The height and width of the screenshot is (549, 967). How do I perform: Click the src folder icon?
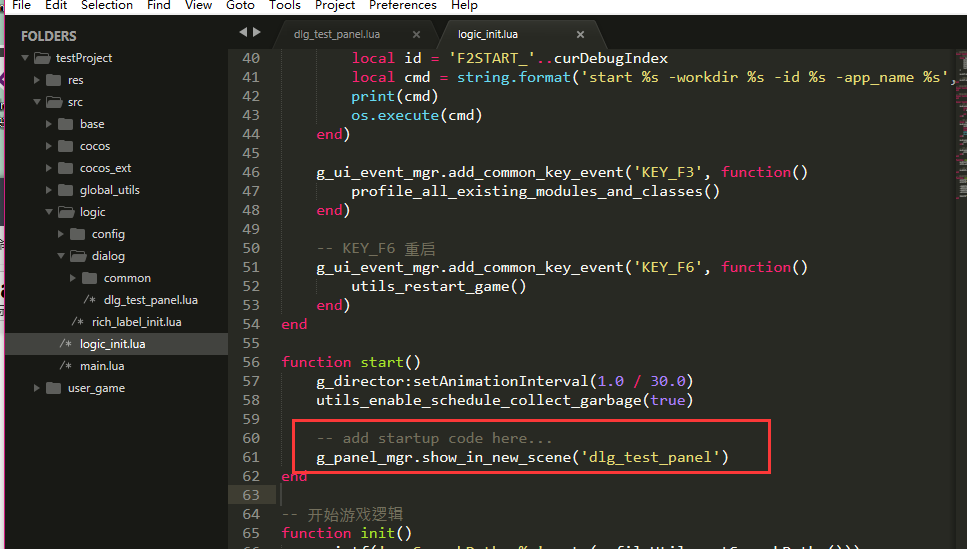pyautogui.click(x=54, y=102)
